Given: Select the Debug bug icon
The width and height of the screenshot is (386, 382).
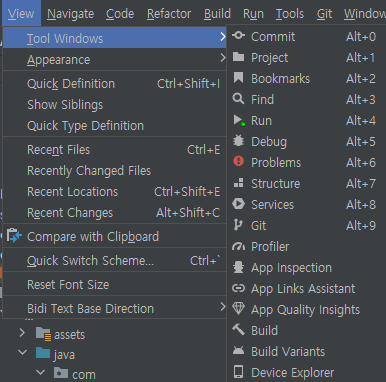Looking at the screenshot, I should 238,141.
